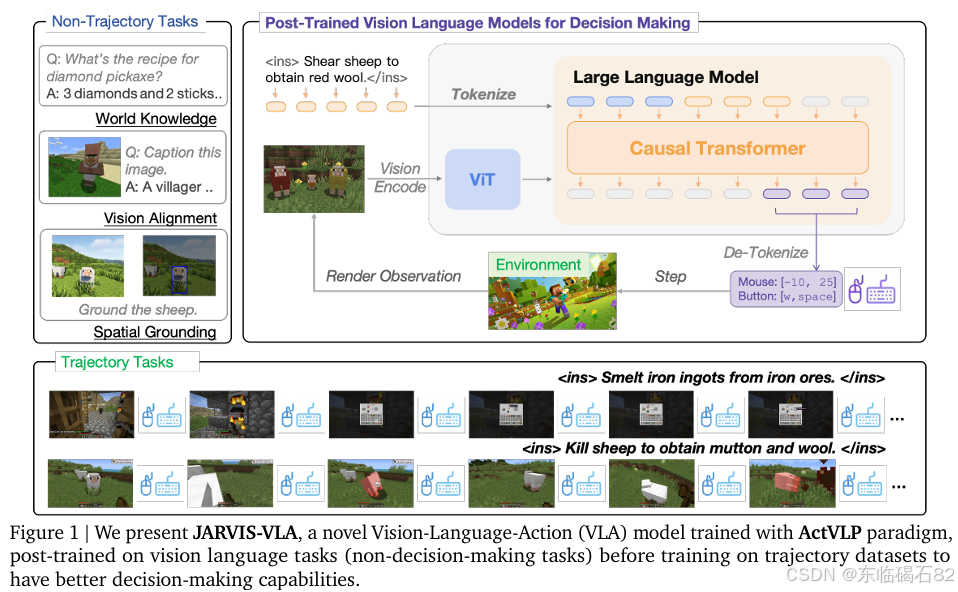Open the first frame of the Kill sheep trajectory
The width and height of the screenshot is (958, 592).
(90, 483)
